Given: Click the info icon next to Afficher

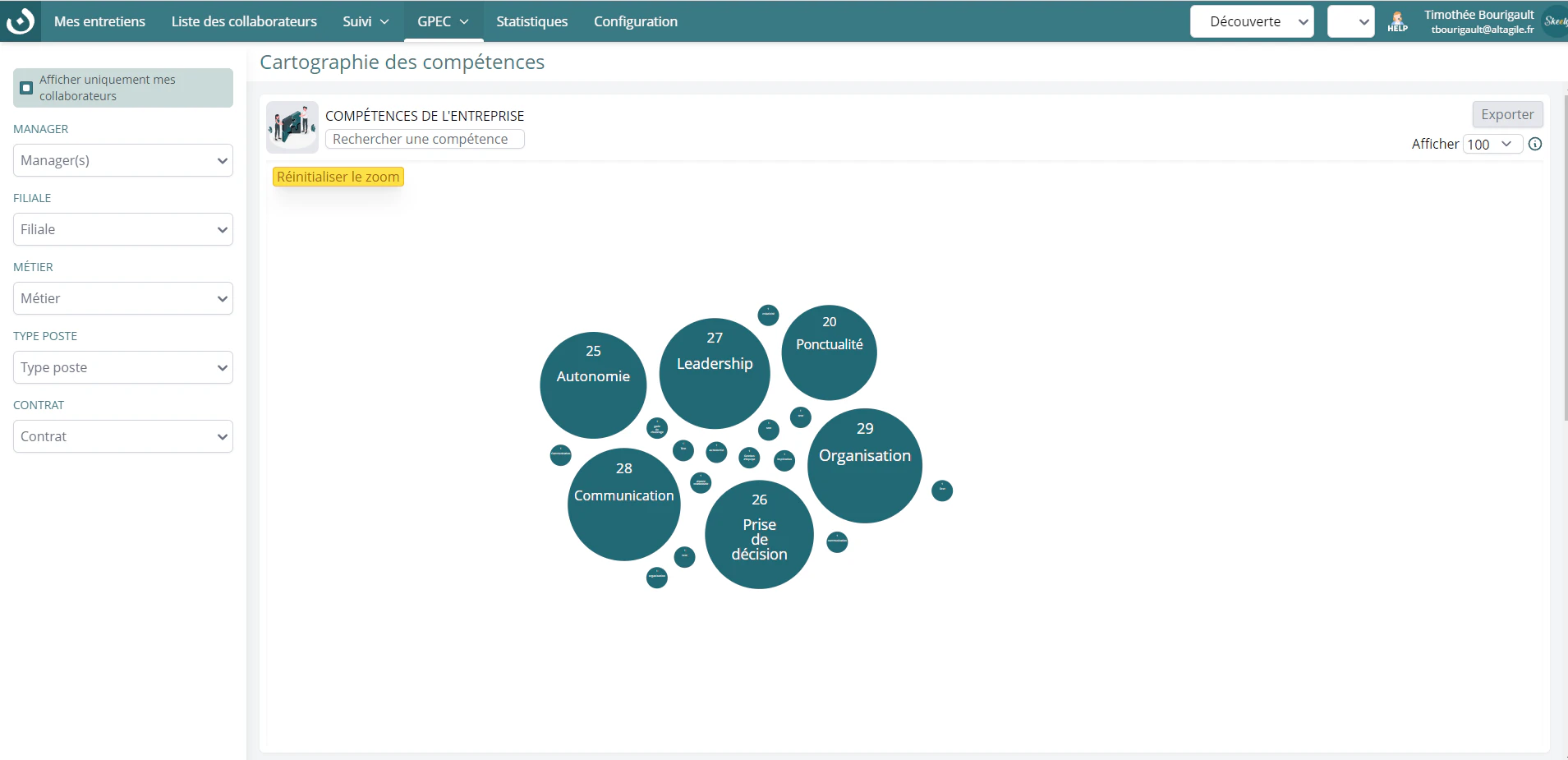Looking at the screenshot, I should tap(1535, 144).
